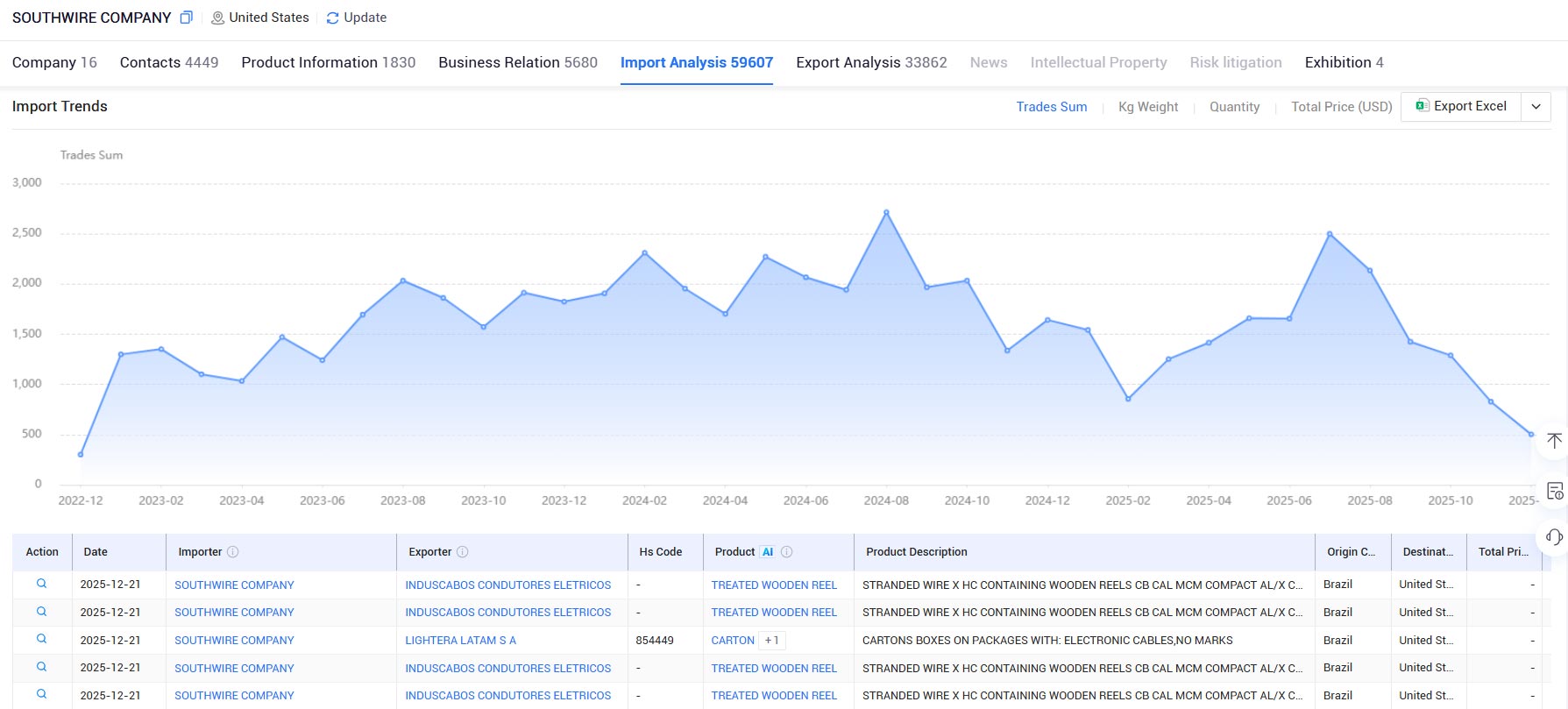Viewport: 1568px width, 709px height.
Task: Click the 2024-02 data point on chart
Action: pyautogui.click(x=645, y=253)
